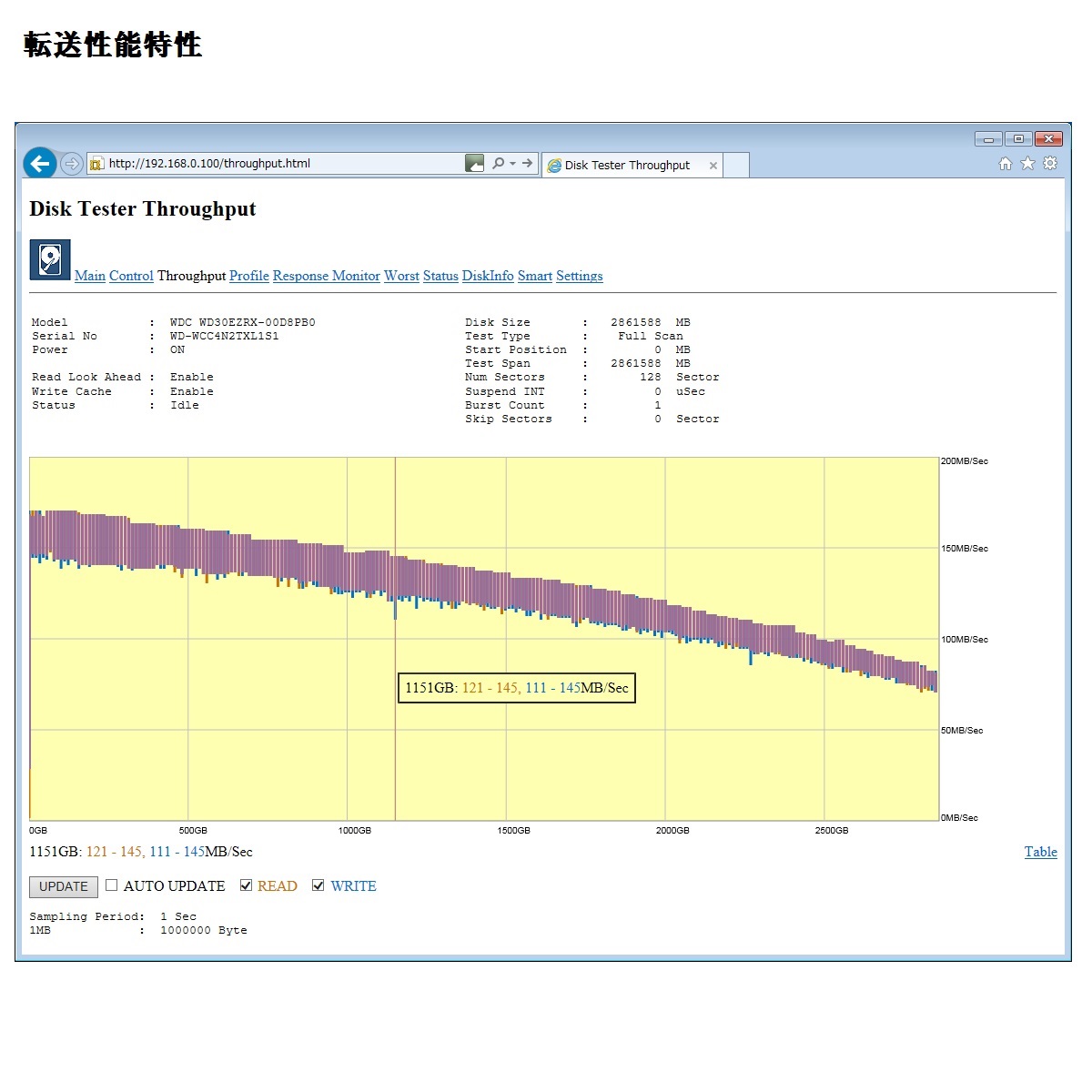Open browser tools gear icon
Viewport: 1092px width, 1092px height.
pyautogui.click(x=1050, y=164)
